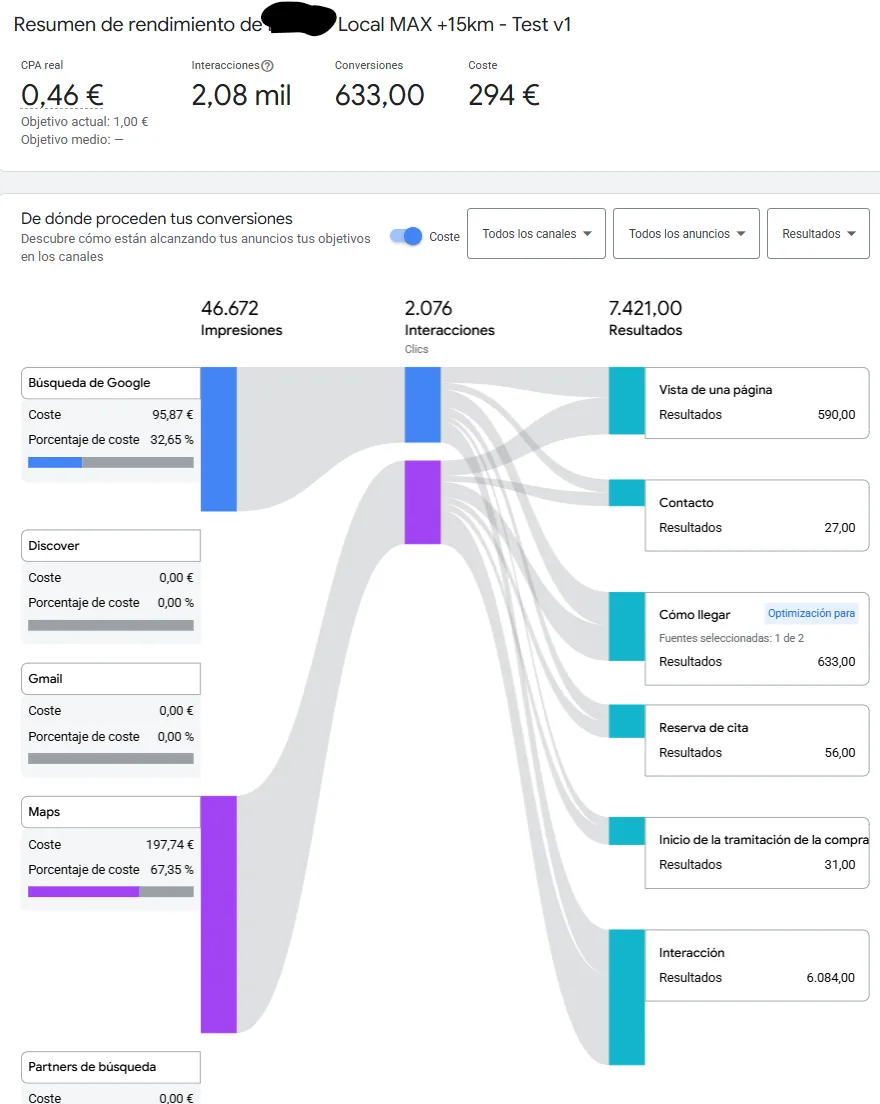The width and height of the screenshot is (880, 1104).
Task: Click the blue Interacciones clicks bar
Action: (x=422, y=405)
